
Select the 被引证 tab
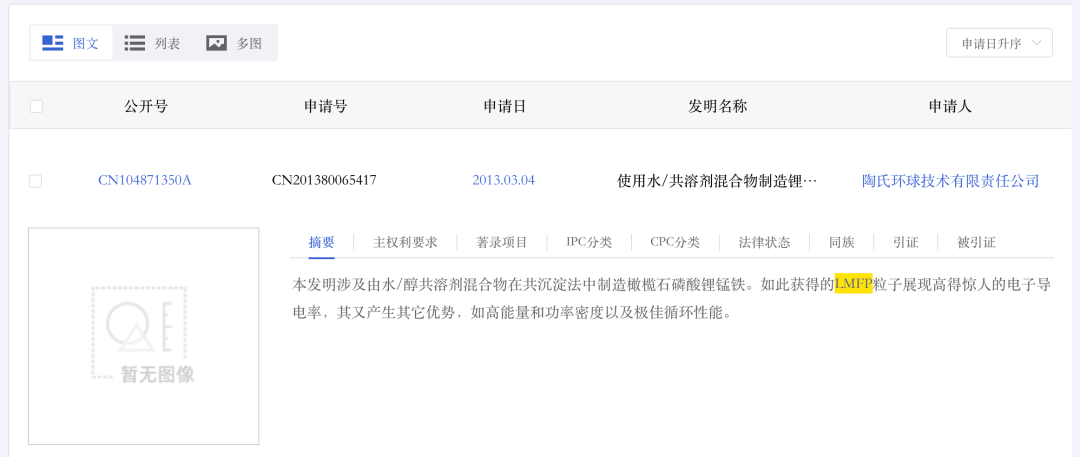pyautogui.click(x=977, y=243)
